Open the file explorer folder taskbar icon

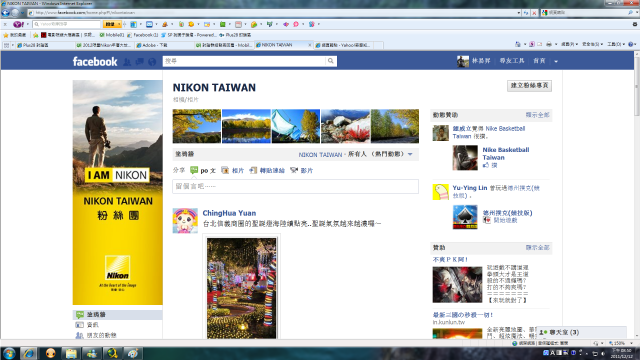71,353
